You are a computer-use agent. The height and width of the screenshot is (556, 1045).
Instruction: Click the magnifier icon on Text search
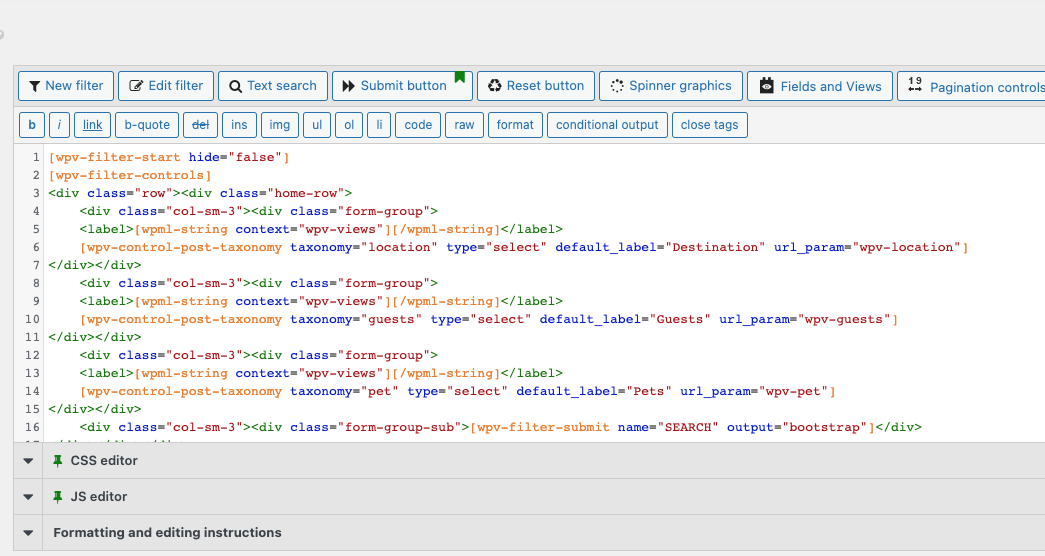point(235,87)
